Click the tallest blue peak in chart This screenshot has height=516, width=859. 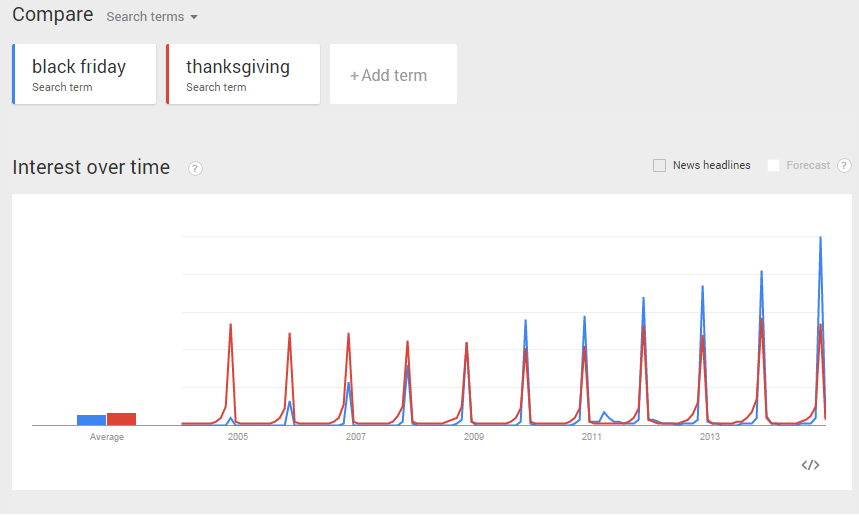coord(821,239)
